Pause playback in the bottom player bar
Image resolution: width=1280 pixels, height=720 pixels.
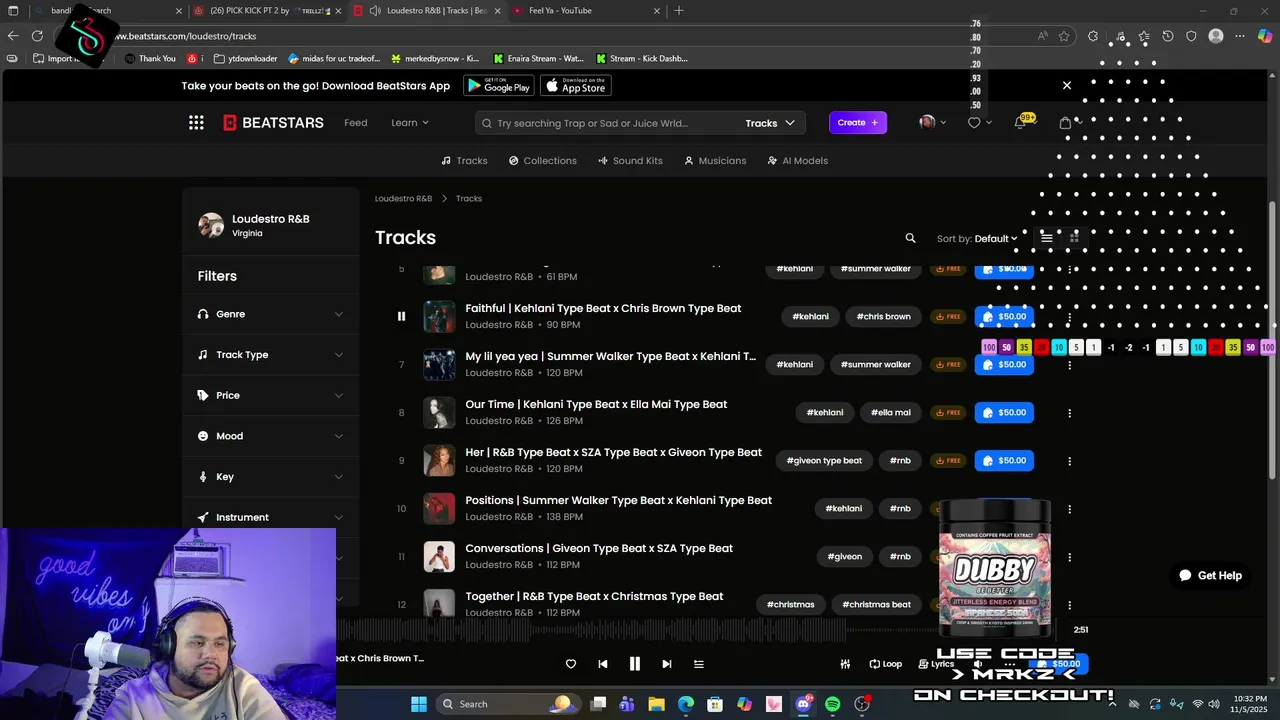coord(634,664)
